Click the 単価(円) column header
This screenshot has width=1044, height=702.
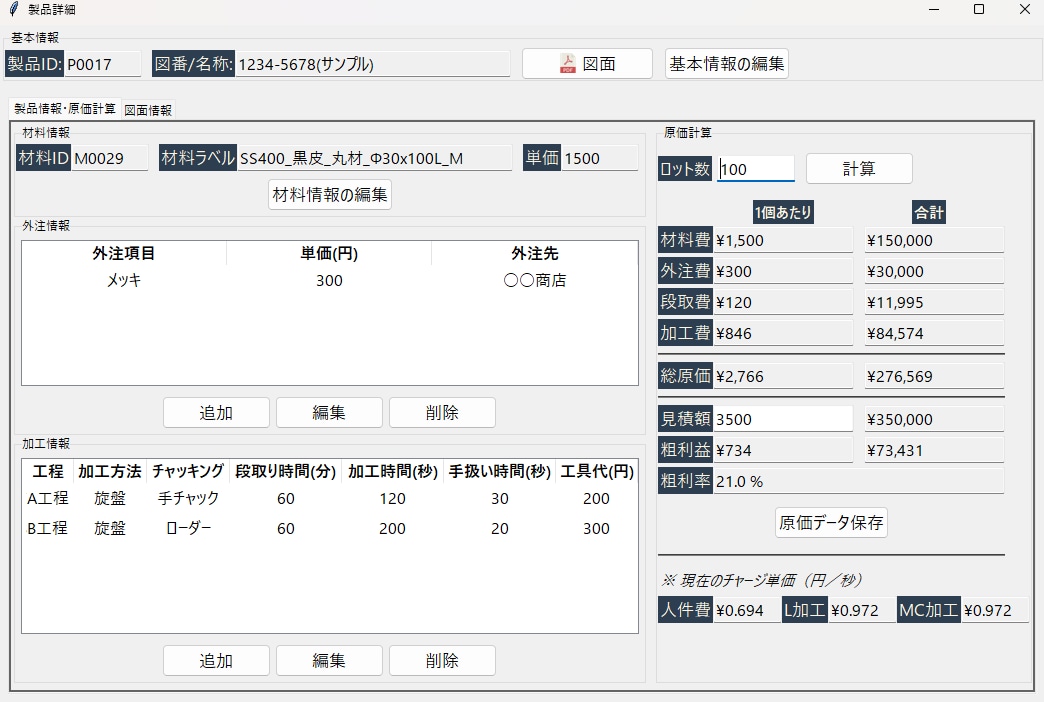click(329, 253)
